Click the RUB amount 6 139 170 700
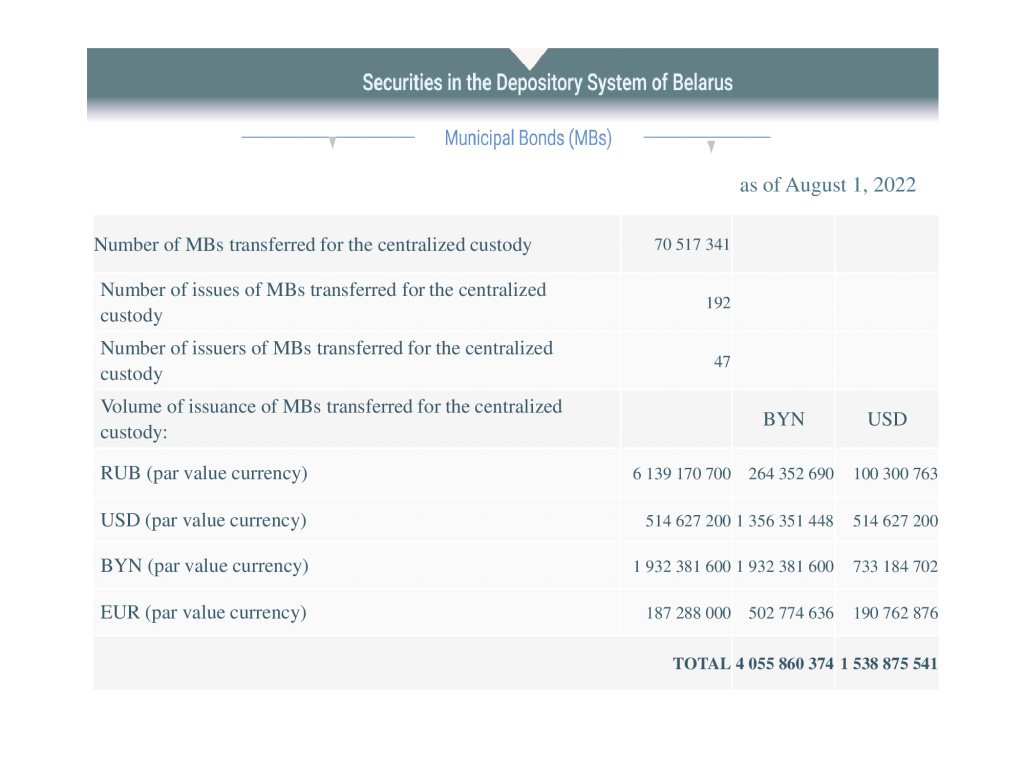The image size is (1024, 768). [x=681, y=474]
